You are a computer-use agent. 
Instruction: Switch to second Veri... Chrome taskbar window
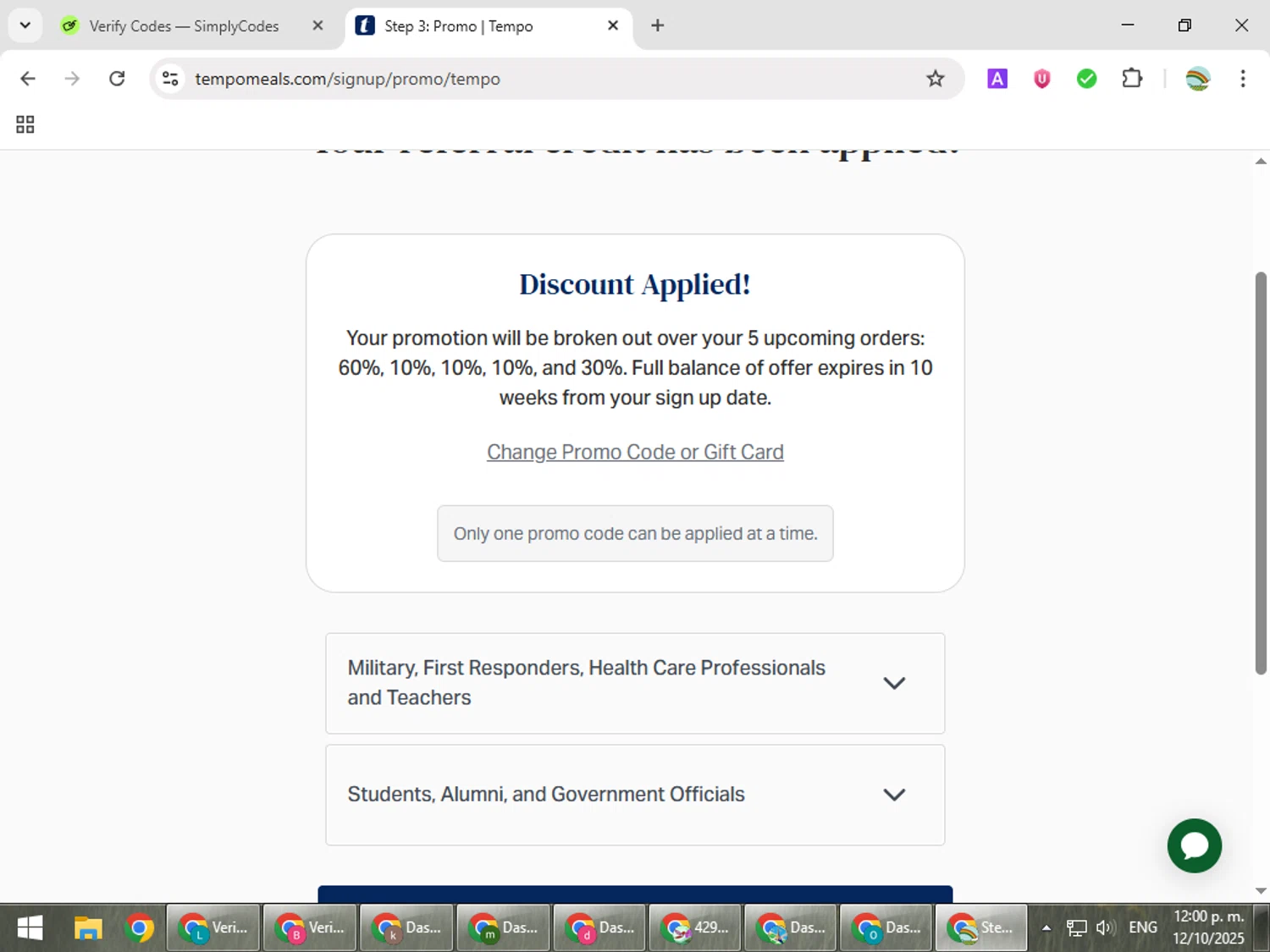[x=310, y=928]
